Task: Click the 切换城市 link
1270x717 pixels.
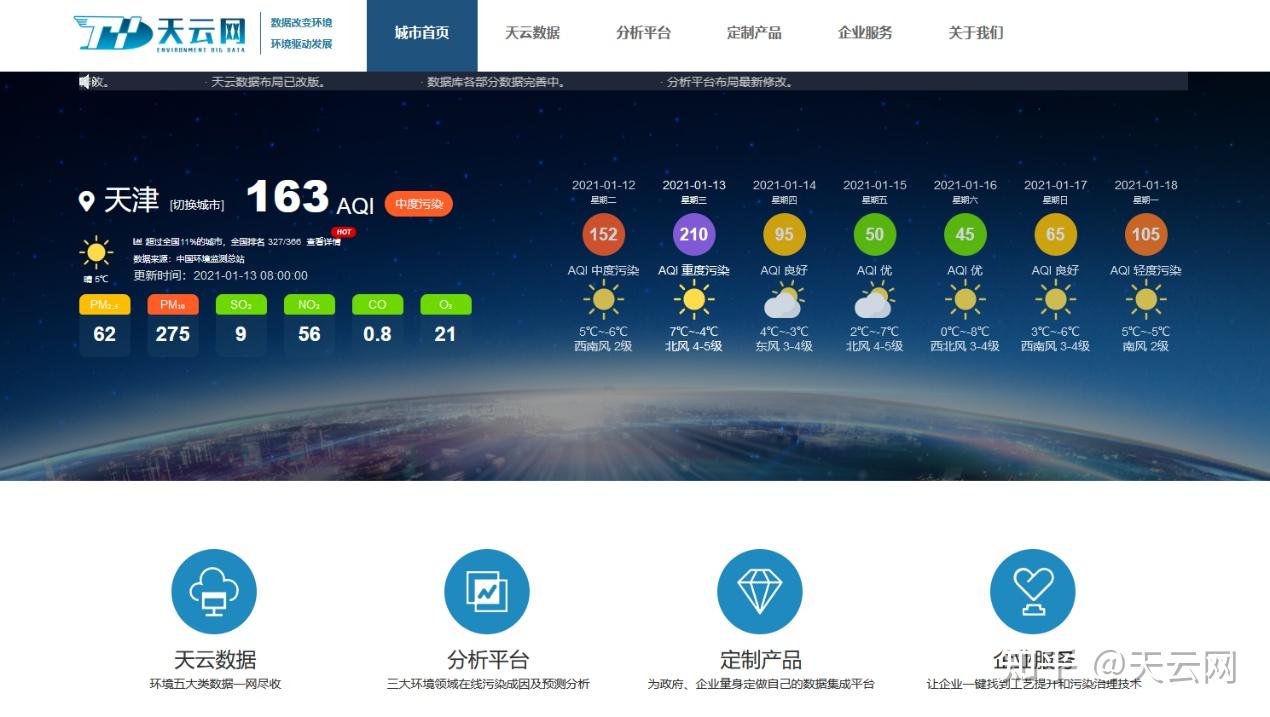Action: 197,205
